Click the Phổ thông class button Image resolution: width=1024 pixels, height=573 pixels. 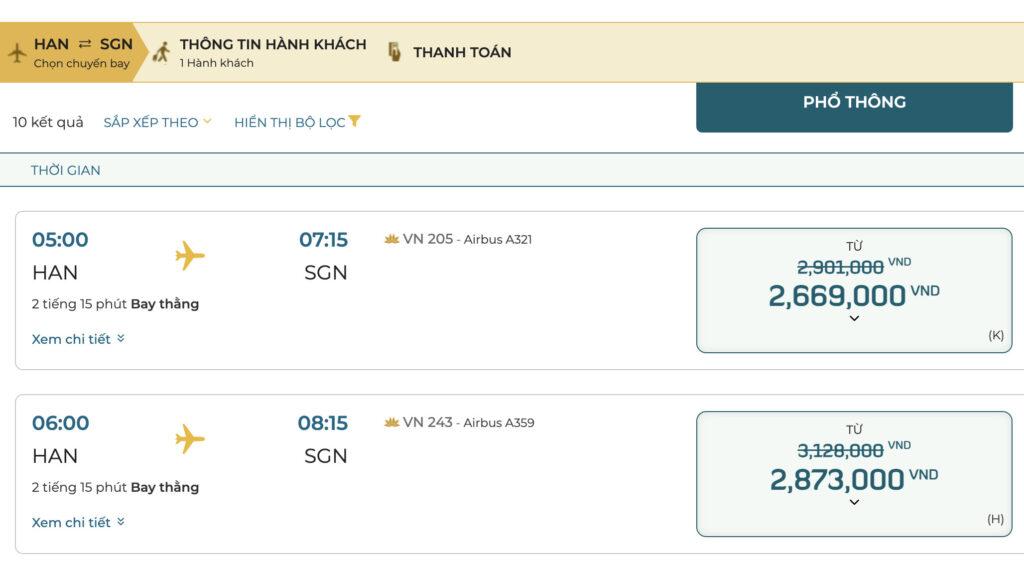point(854,106)
